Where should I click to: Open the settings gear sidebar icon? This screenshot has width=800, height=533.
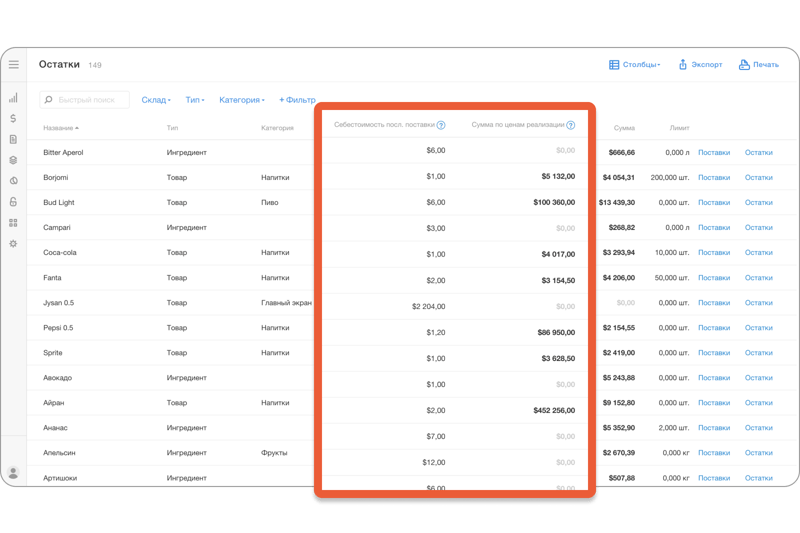[x=13, y=244]
